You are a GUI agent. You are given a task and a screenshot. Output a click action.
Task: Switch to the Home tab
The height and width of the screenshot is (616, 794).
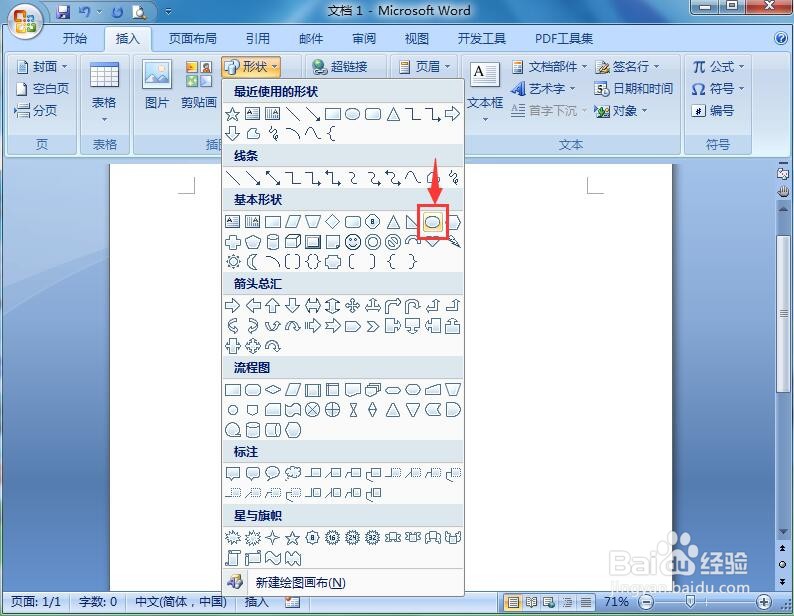75,38
